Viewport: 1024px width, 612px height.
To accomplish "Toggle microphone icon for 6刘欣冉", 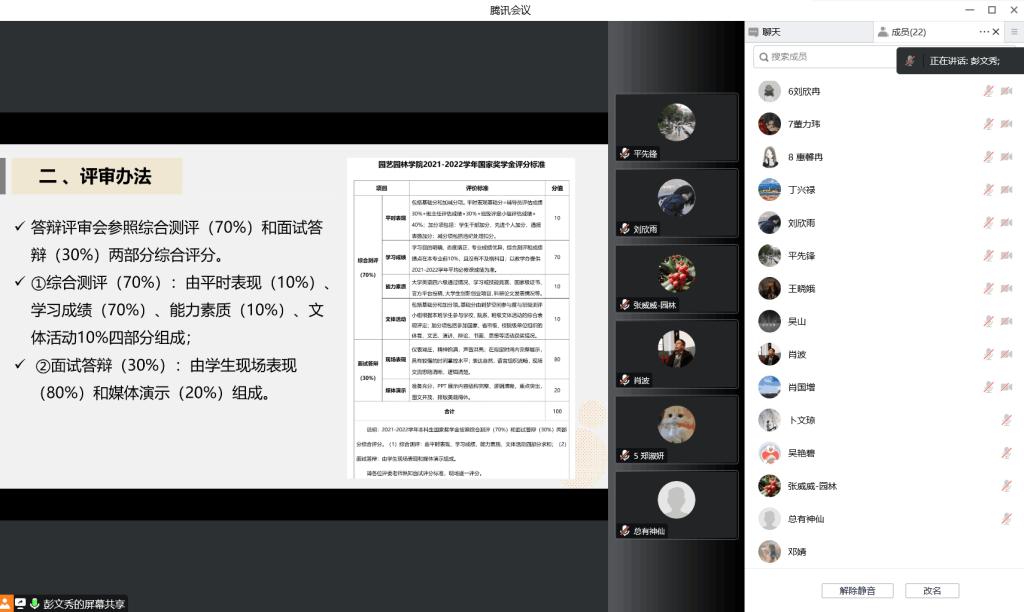I will (x=988, y=91).
